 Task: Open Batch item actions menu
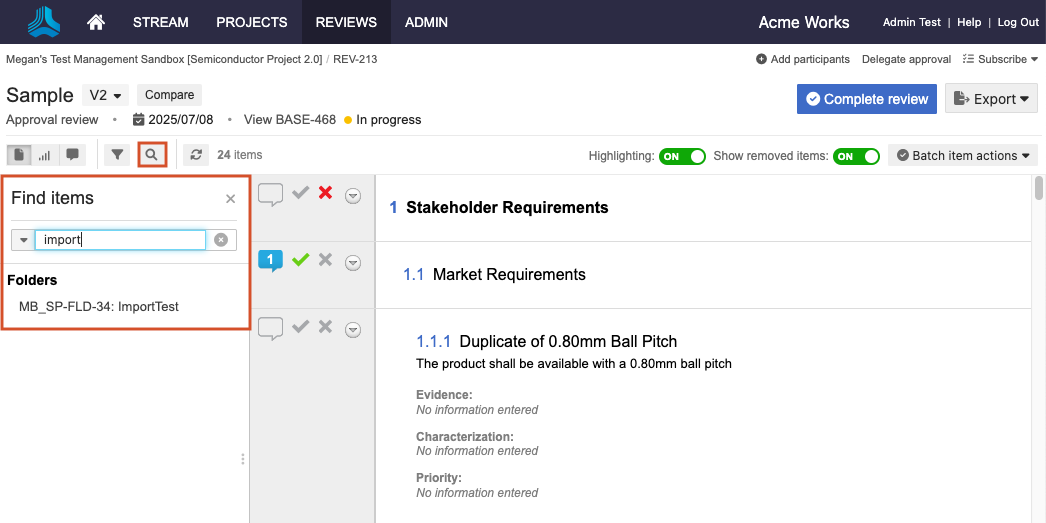click(963, 156)
